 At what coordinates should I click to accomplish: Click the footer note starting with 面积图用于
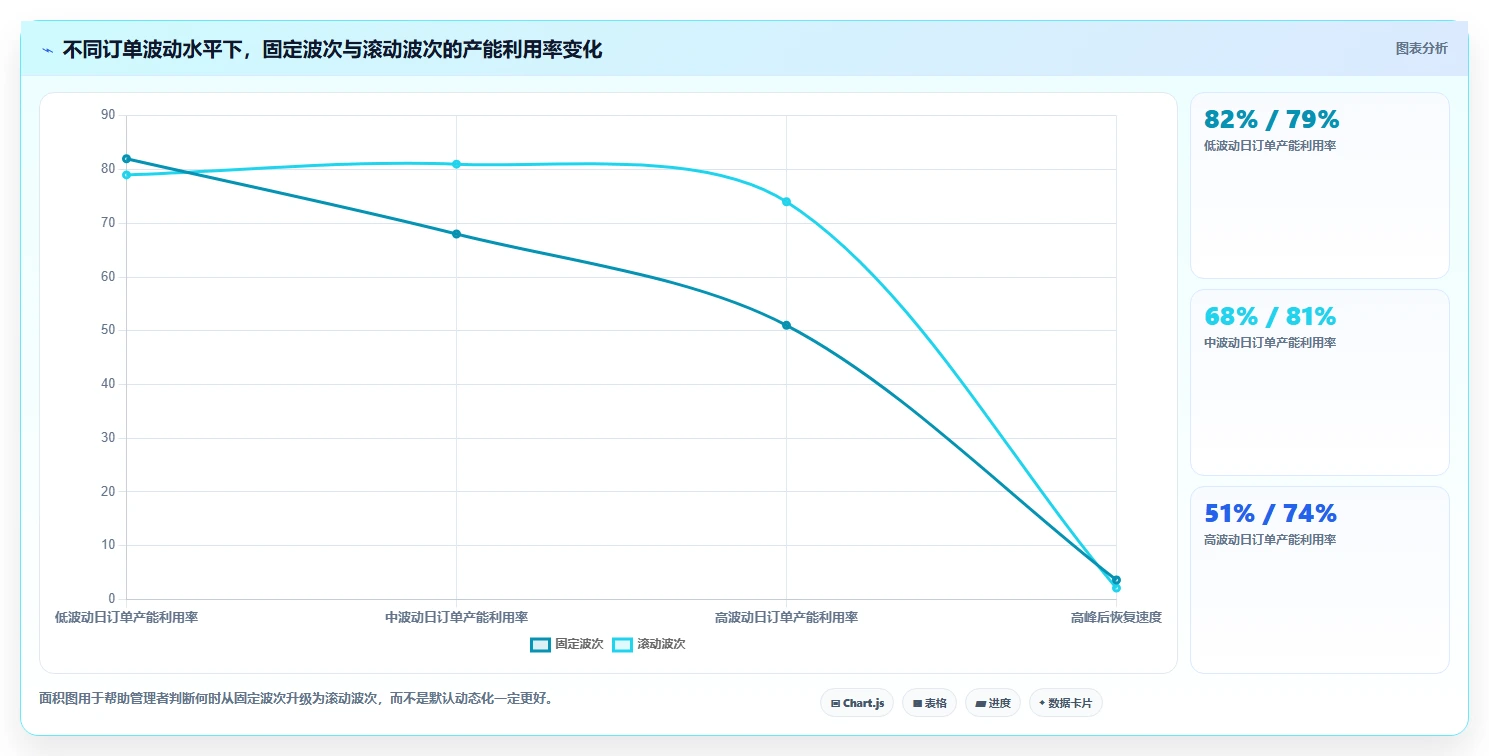pos(296,698)
